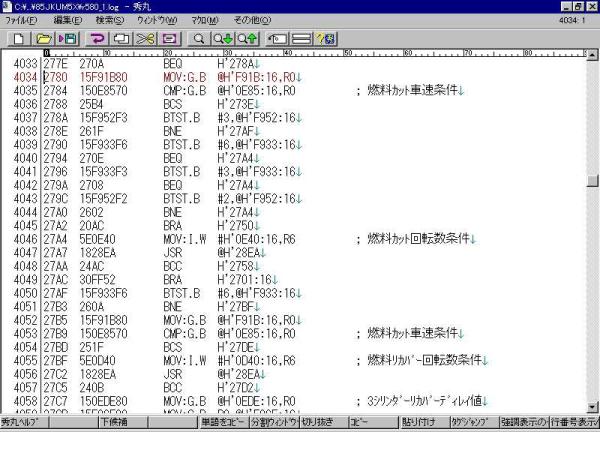Create a new file with the blank page icon
The image size is (600, 450).
point(19,39)
